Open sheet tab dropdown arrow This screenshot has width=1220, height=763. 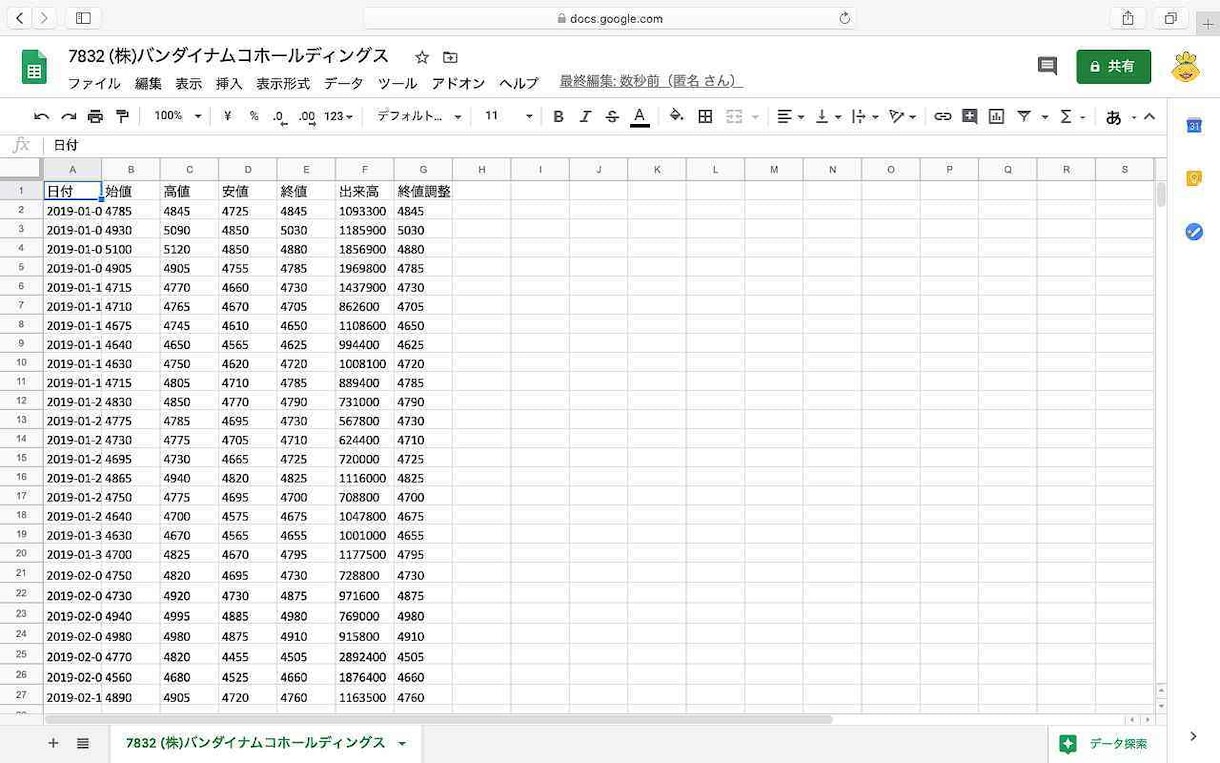[402, 744]
